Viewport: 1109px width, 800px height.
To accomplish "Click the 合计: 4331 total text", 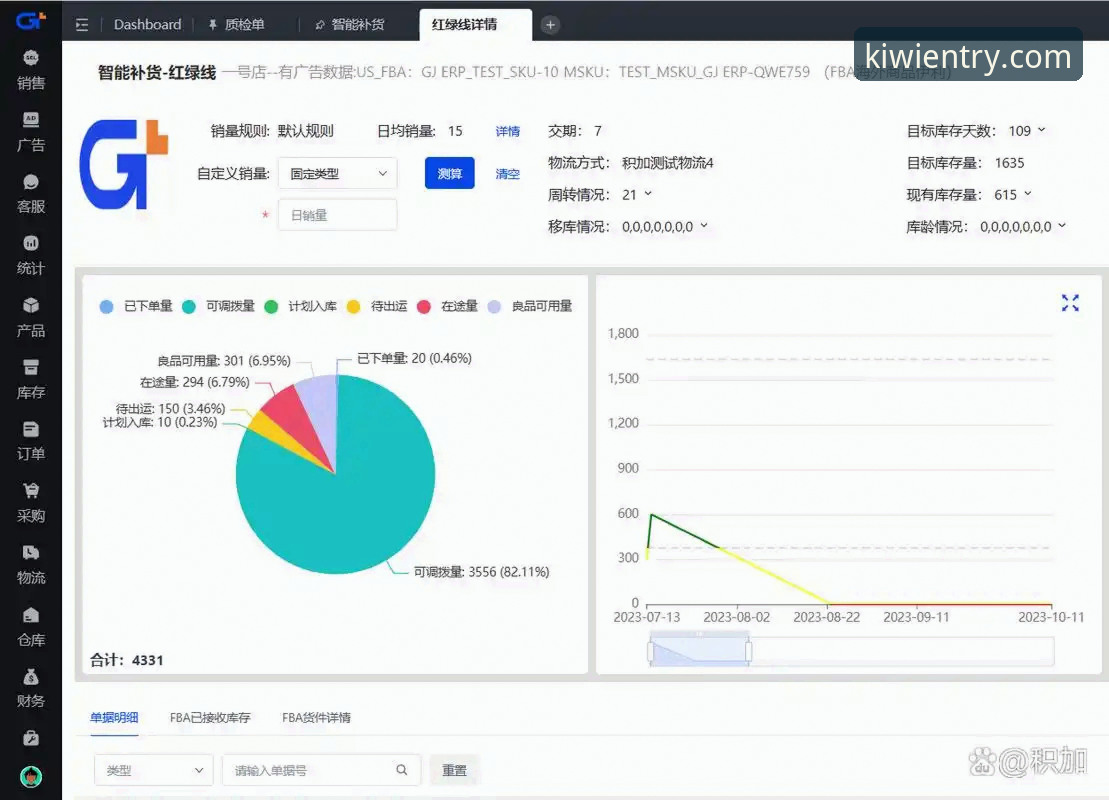I will (127, 660).
